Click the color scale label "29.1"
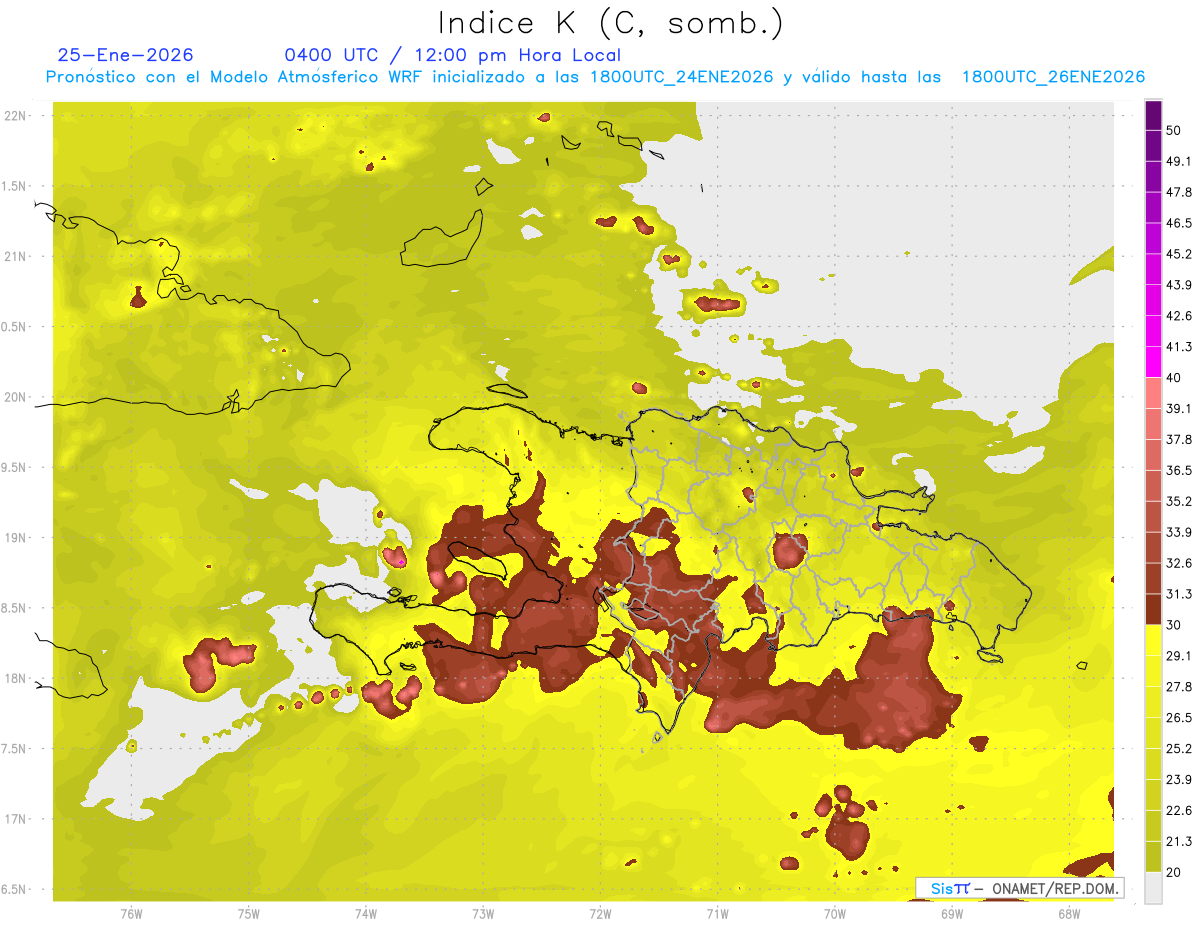The image size is (1200, 927). pyautogui.click(x=1179, y=656)
